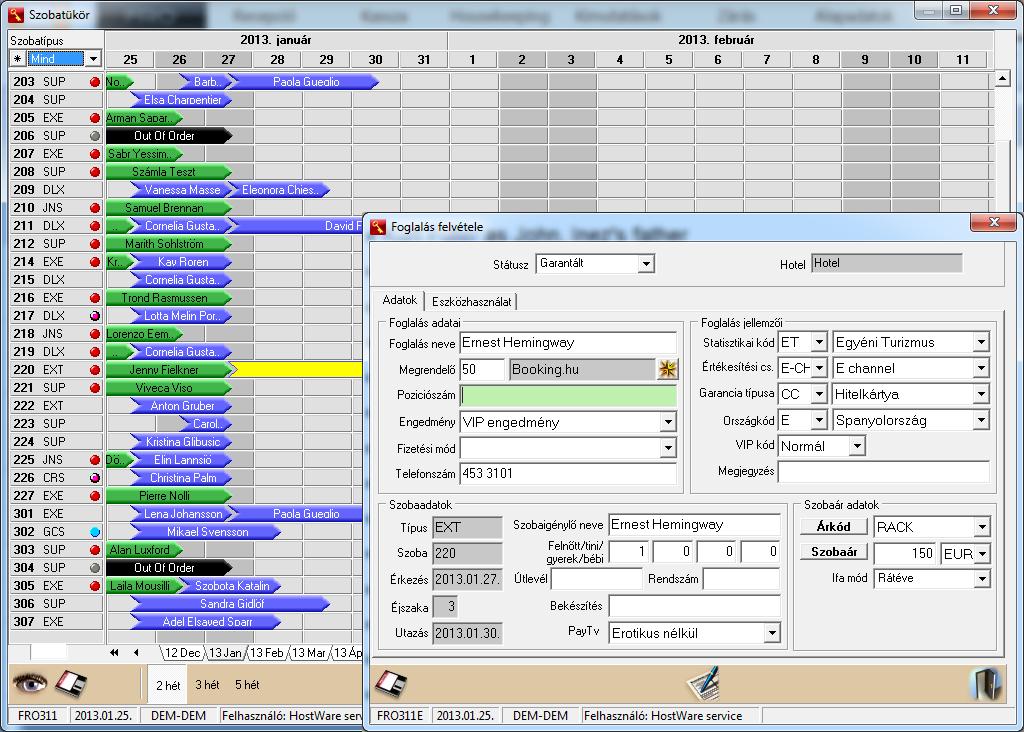Click the asterisk button beside the Mind dropdown
The width and height of the screenshot is (1024, 732).
(x=18, y=59)
